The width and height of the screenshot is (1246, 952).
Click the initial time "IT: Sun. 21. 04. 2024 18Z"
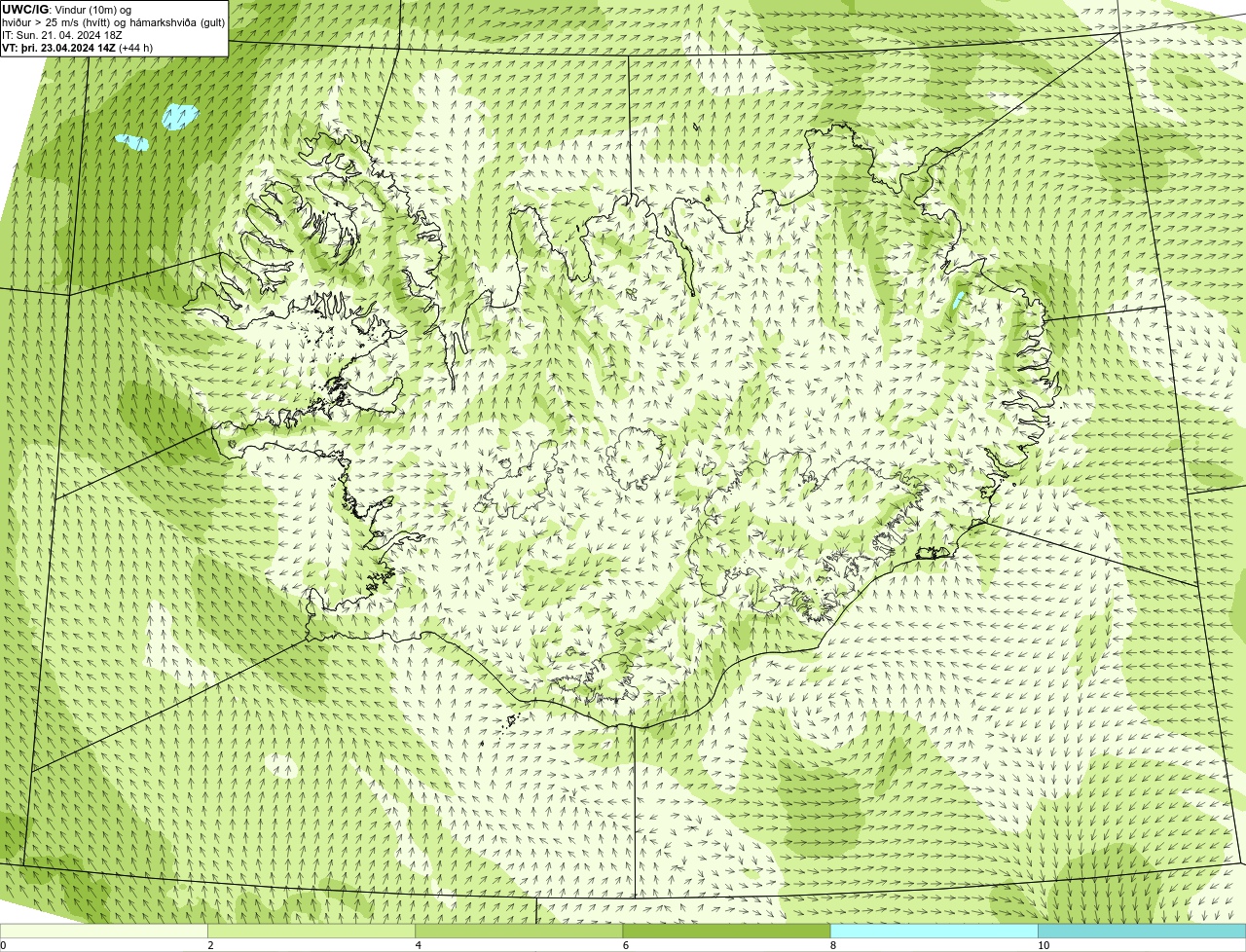pyautogui.click(x=62, y=34)
